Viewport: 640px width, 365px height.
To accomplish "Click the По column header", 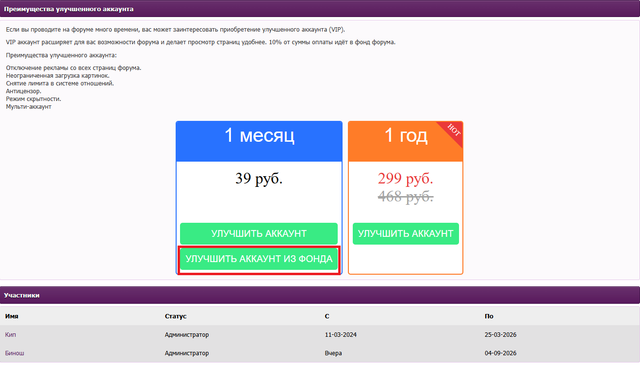I will pos(489,316).
